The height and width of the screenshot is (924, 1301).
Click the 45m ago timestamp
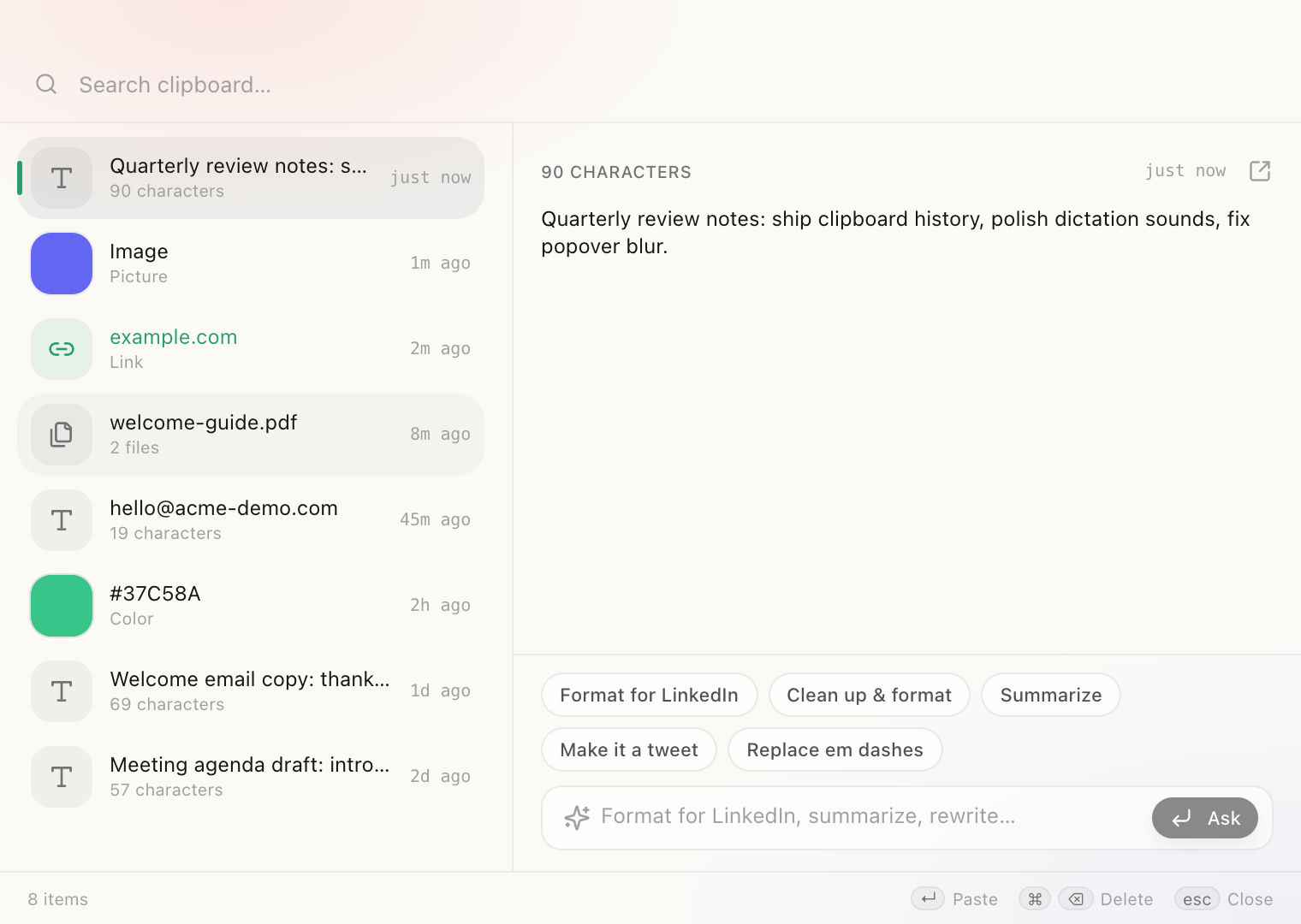click(435, 519)
